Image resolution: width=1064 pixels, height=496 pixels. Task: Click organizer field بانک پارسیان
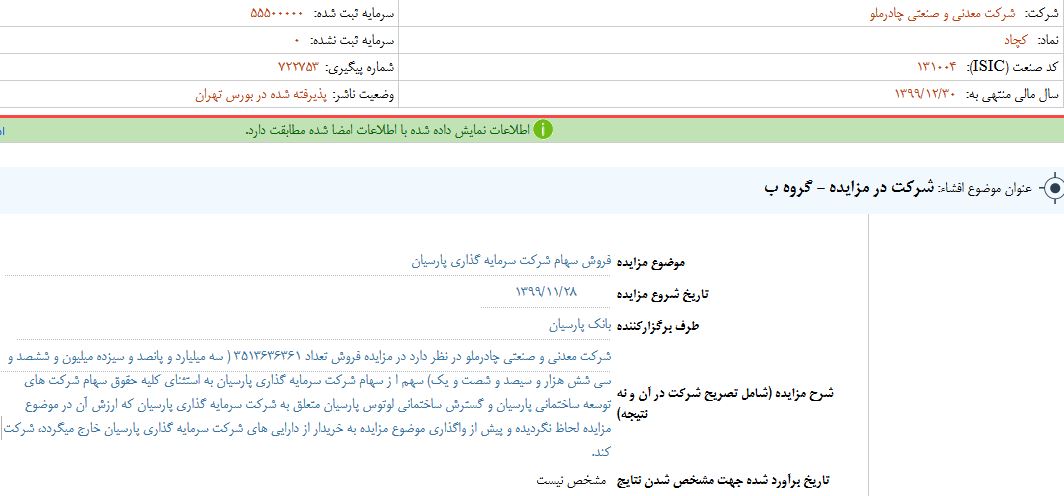point(580,324)
